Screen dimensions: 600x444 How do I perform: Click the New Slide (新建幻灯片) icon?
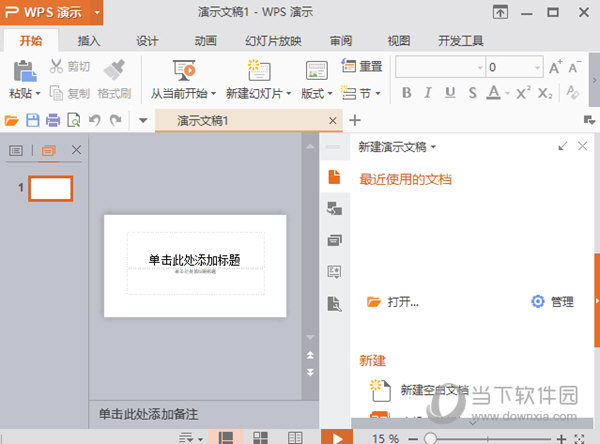[259, 70]
